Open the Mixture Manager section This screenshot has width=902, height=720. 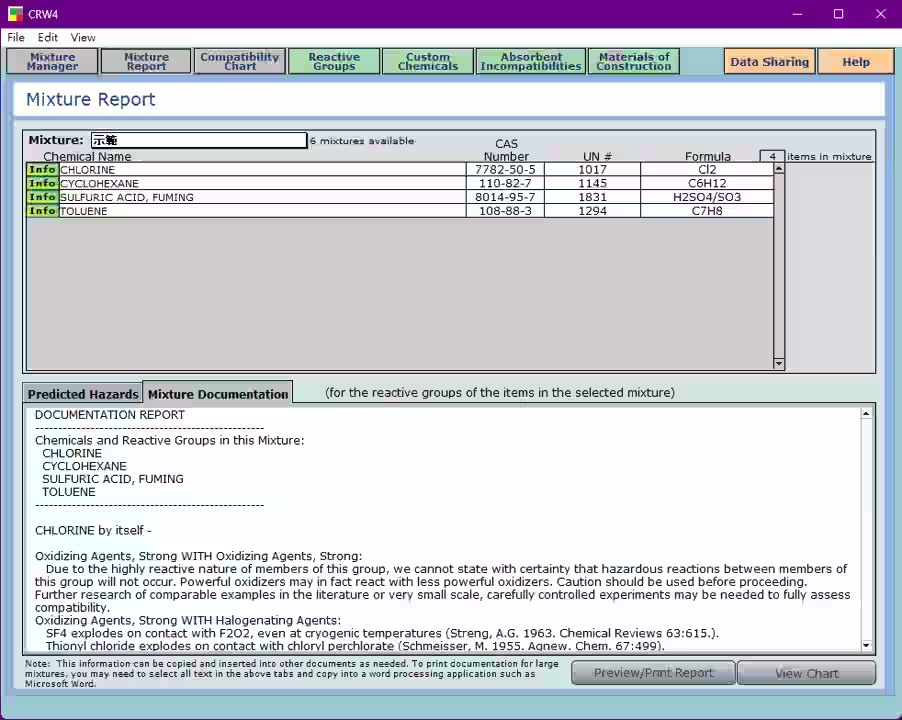click(53, 62)
